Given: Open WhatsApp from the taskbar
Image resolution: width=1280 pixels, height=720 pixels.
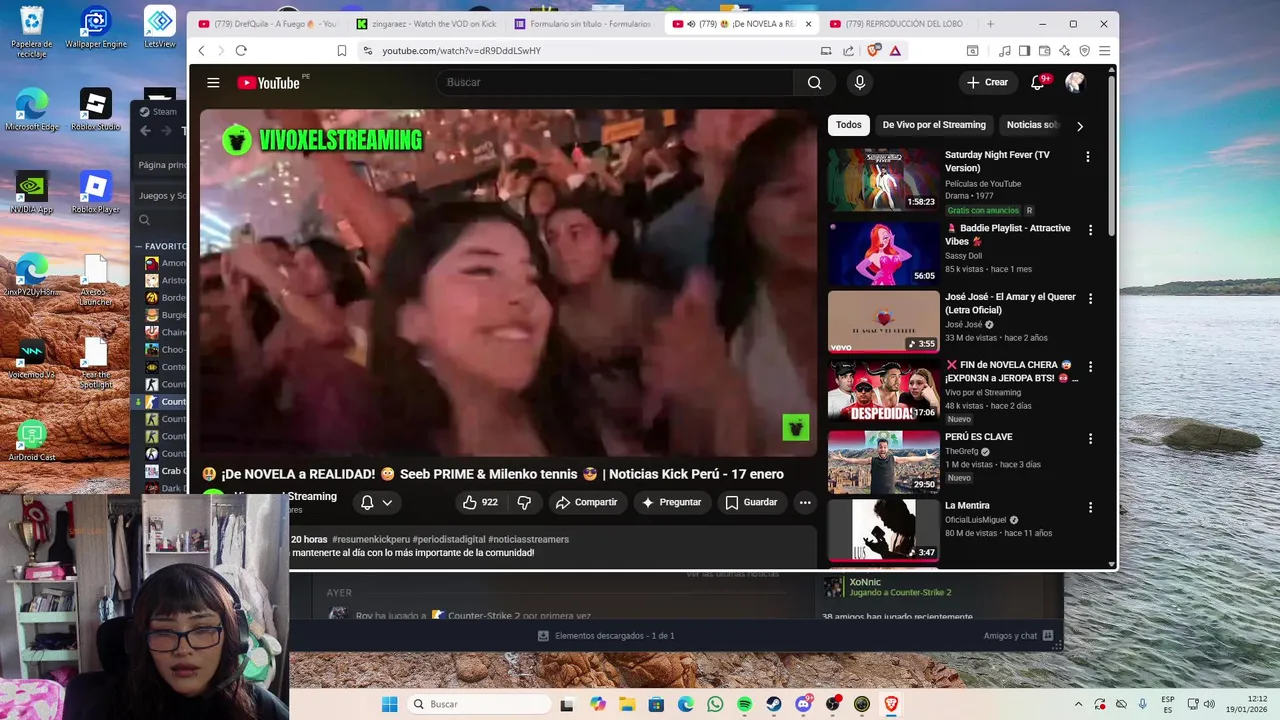Looking at the screenshot, I should tap(715, 704).
